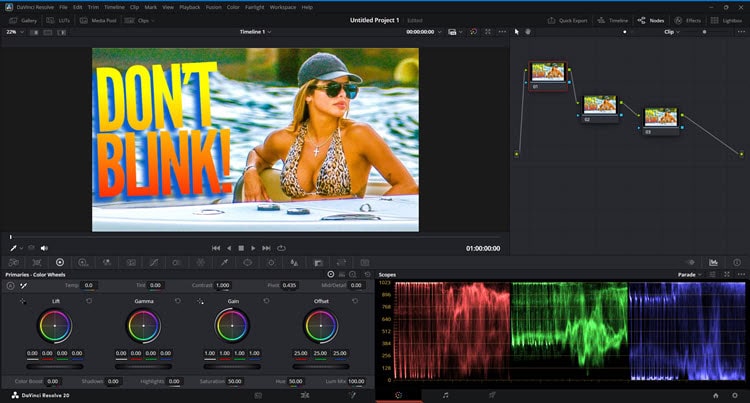Screen dimensions: 750x403
Task: Open the qualifier picker dropdown arrow below viewer
Action: (x=22, y=248)
